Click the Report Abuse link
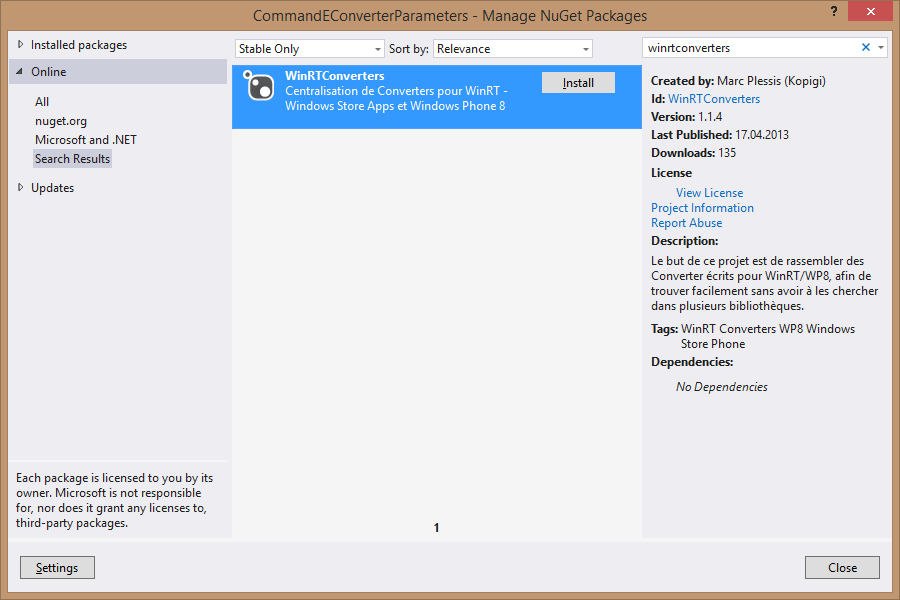Screen dimensions: 900x600 click(x=686, y=223)
